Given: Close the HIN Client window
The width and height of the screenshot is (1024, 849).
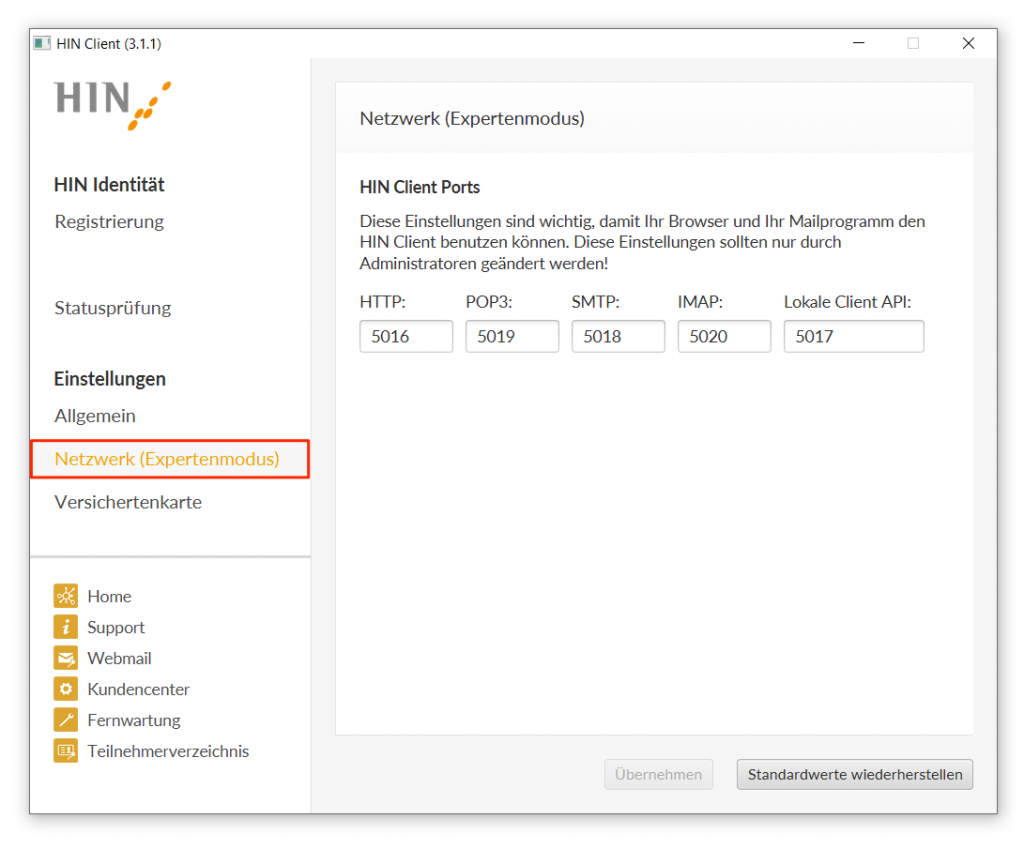Looking at the screenshot, I should click(968, 43).
